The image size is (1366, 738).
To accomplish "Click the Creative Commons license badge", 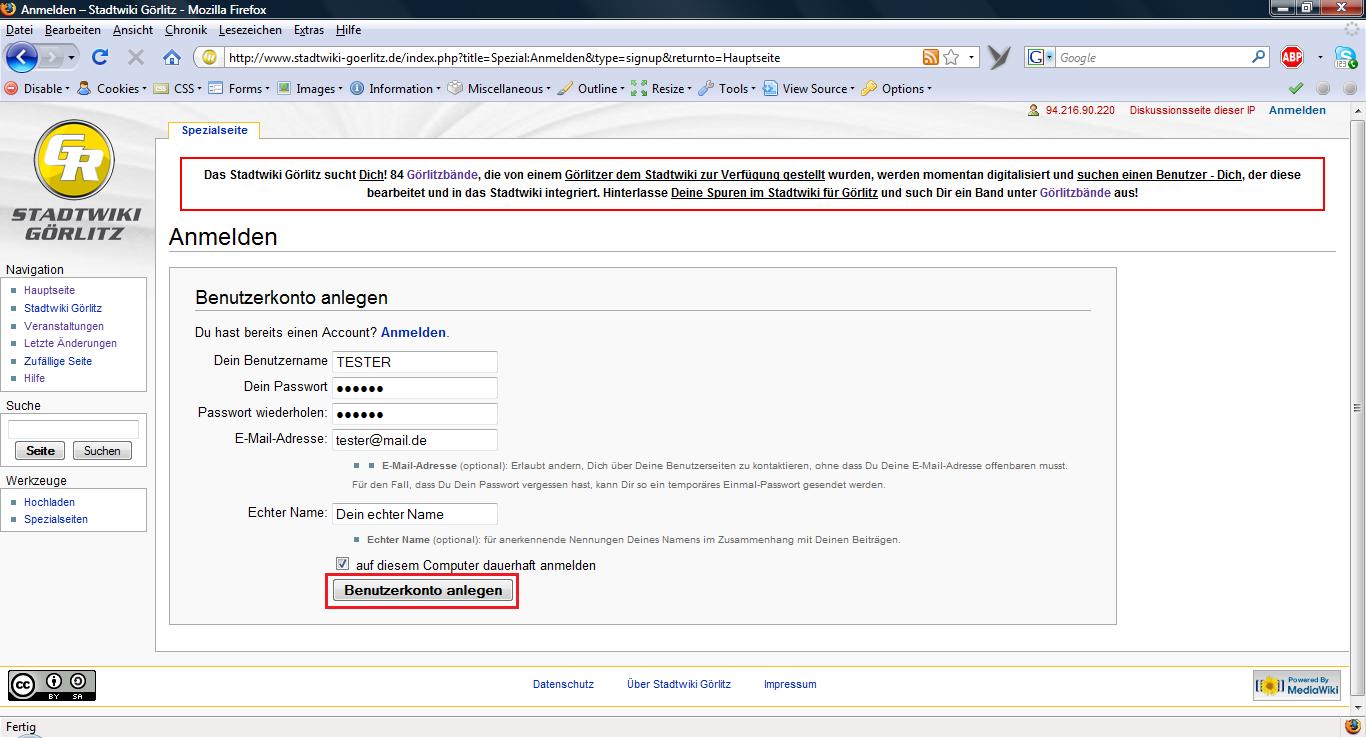I will coord(52,685).
